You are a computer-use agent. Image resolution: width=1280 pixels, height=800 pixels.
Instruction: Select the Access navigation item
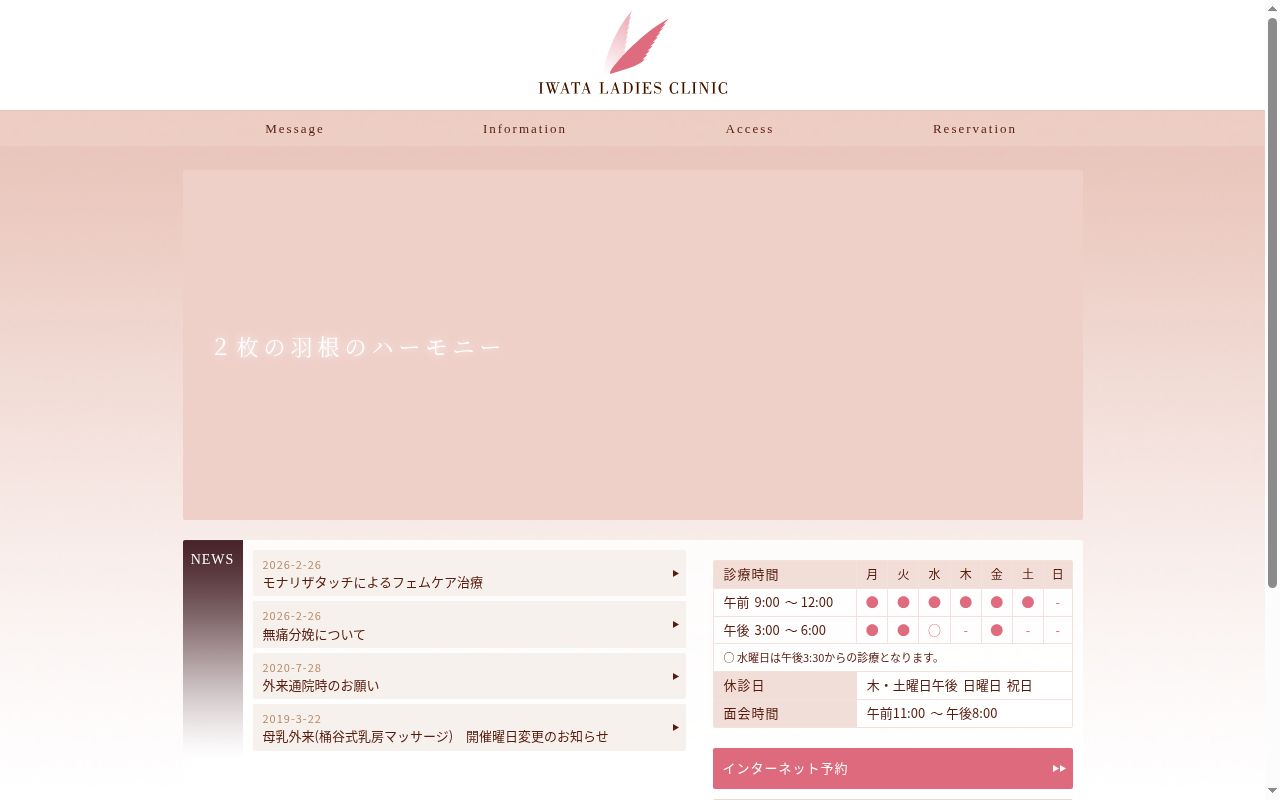[750, 129]
